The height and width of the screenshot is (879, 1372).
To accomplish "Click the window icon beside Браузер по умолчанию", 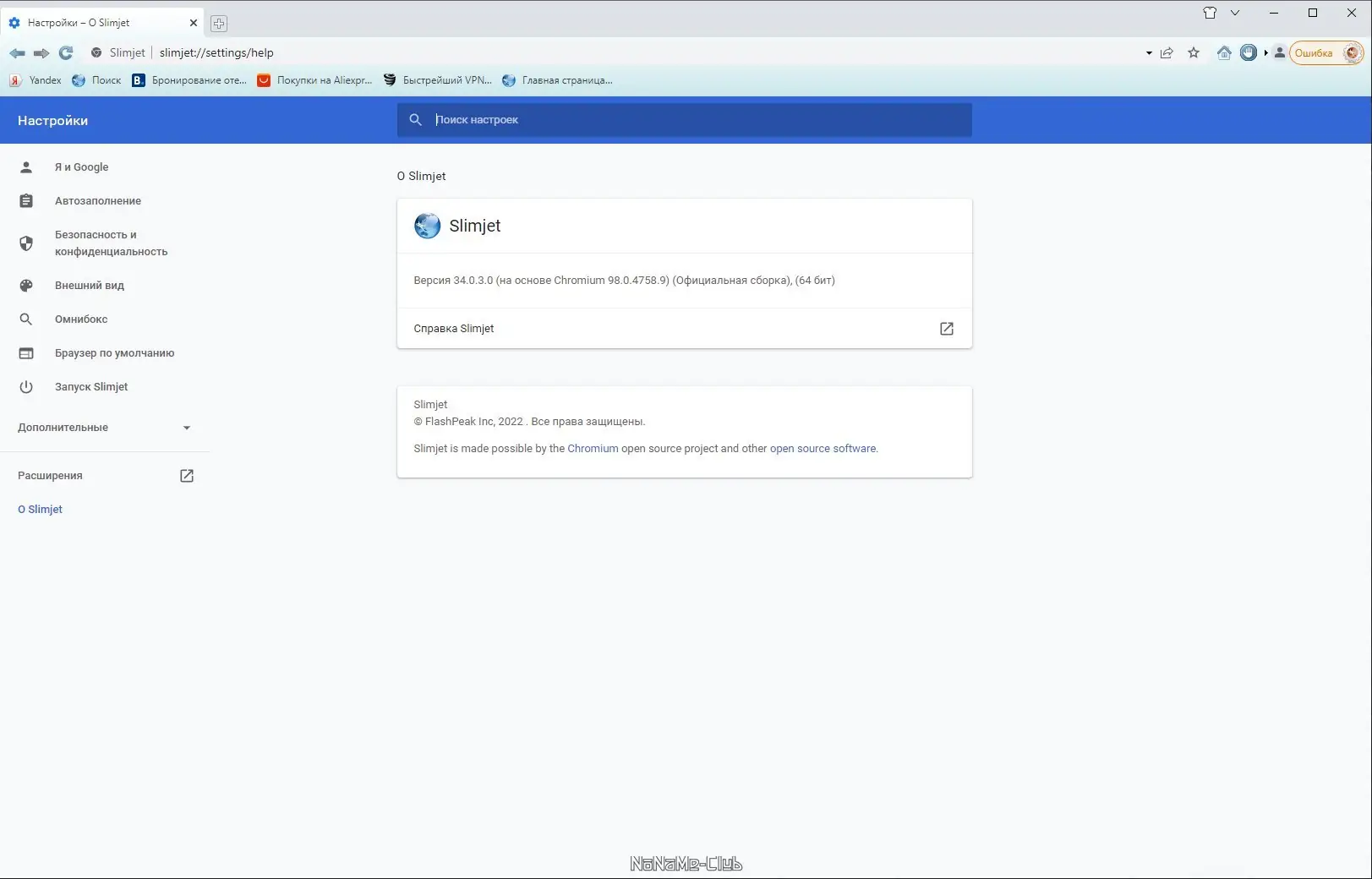I will [x=26, y=353].
